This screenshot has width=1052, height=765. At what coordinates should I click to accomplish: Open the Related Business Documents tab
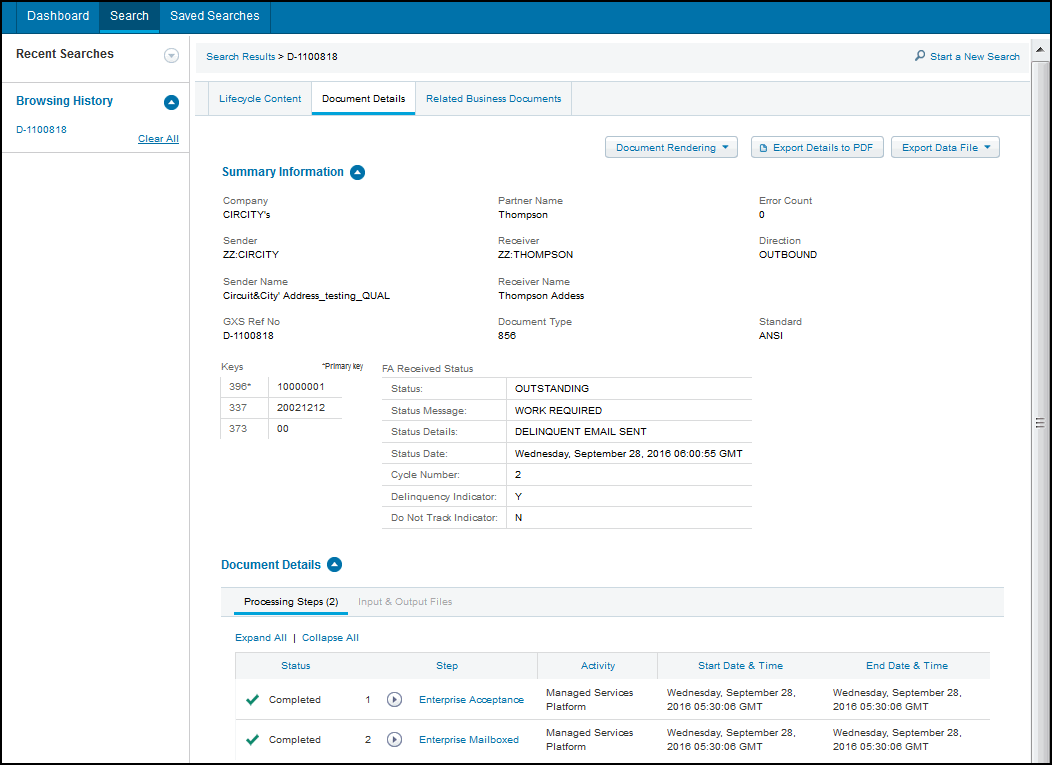[493, 99]
